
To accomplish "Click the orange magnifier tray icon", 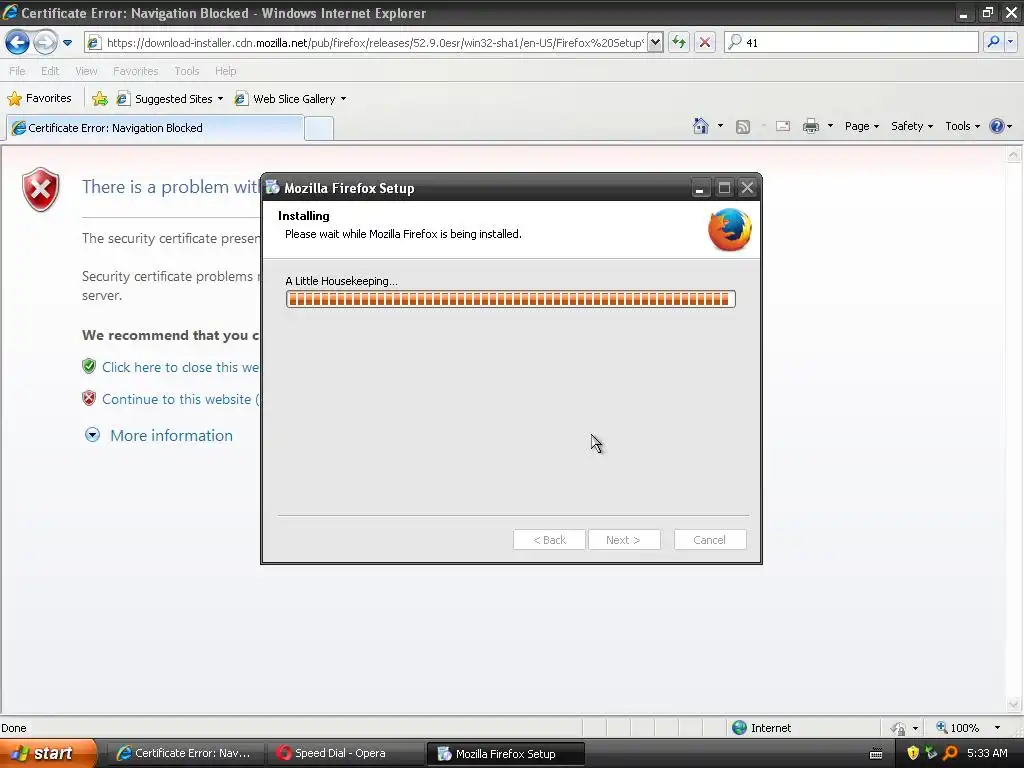I will [x=950, y=753].
